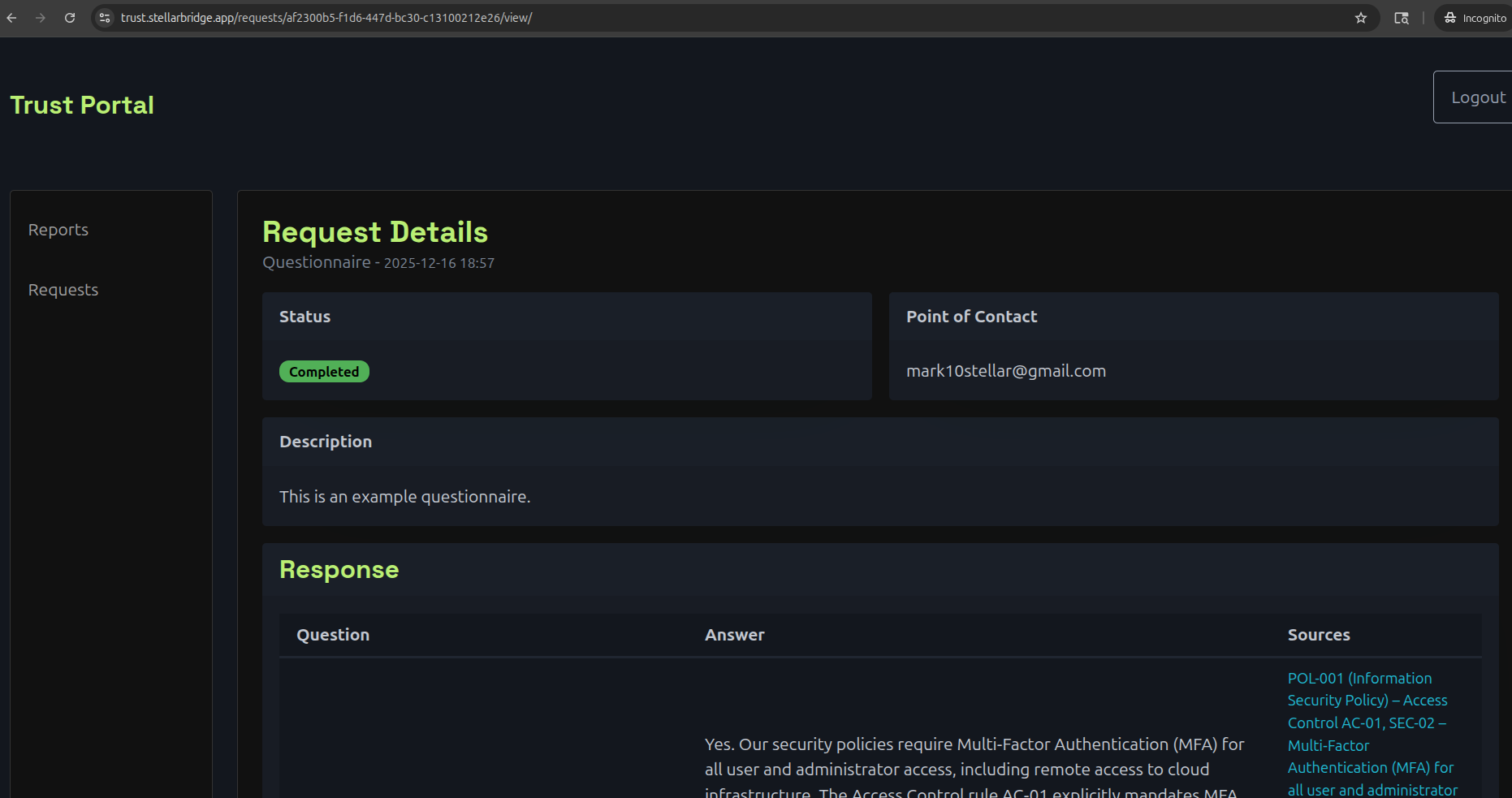Click the Question column header
1512x798 pixels.
[332, 634]
